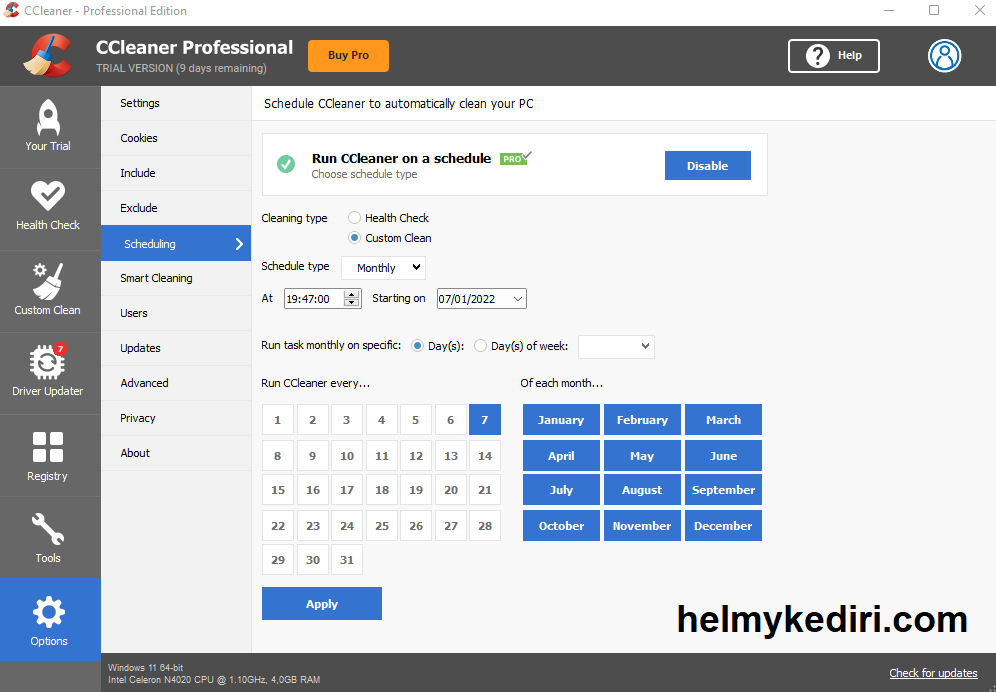
Task: Open Registry grid icon
Action: coord(48,447)
